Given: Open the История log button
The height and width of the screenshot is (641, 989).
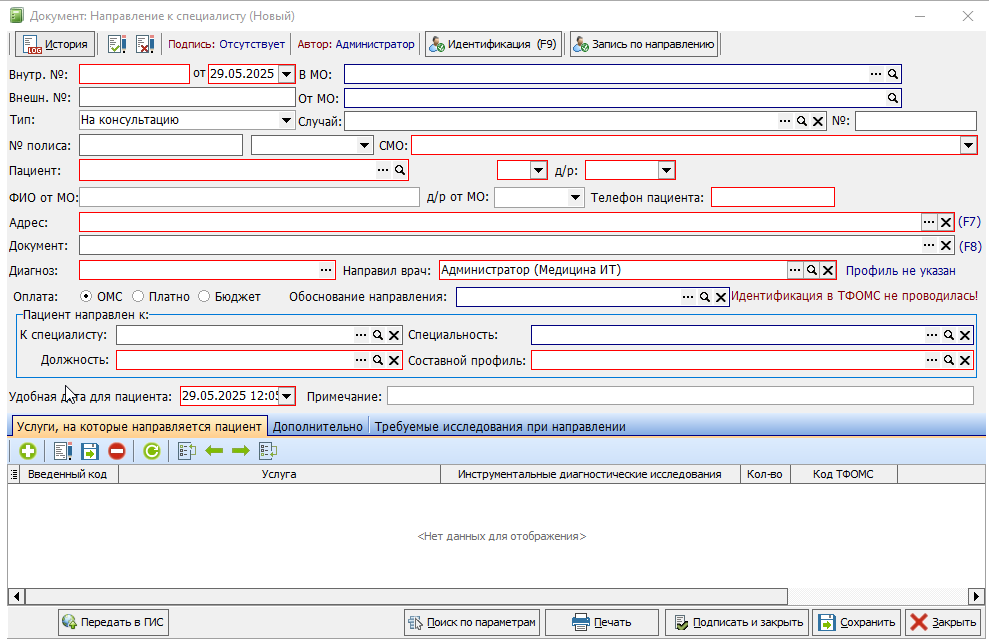Looking at the screenshot, I should [55, 44].
